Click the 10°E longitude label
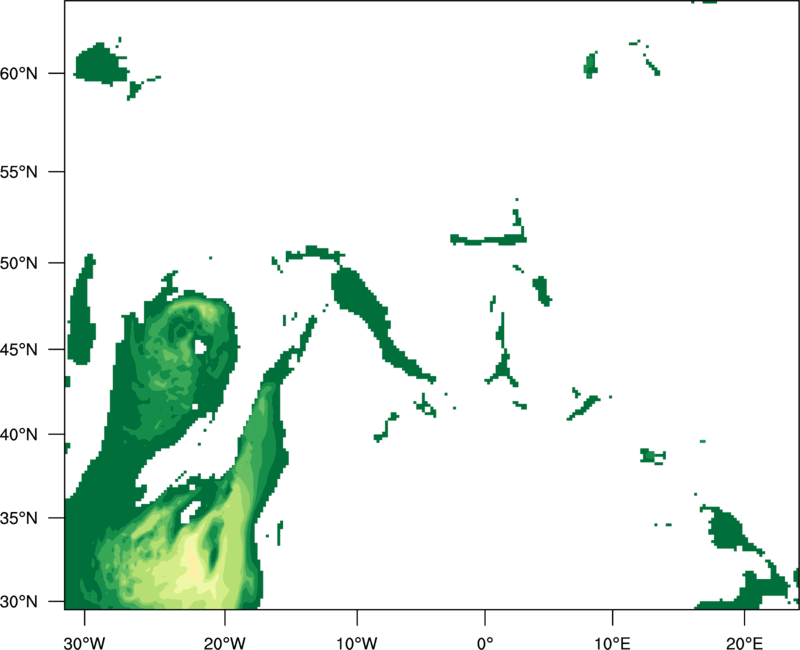This screenshot has height=650, width=800. [612, 643]
